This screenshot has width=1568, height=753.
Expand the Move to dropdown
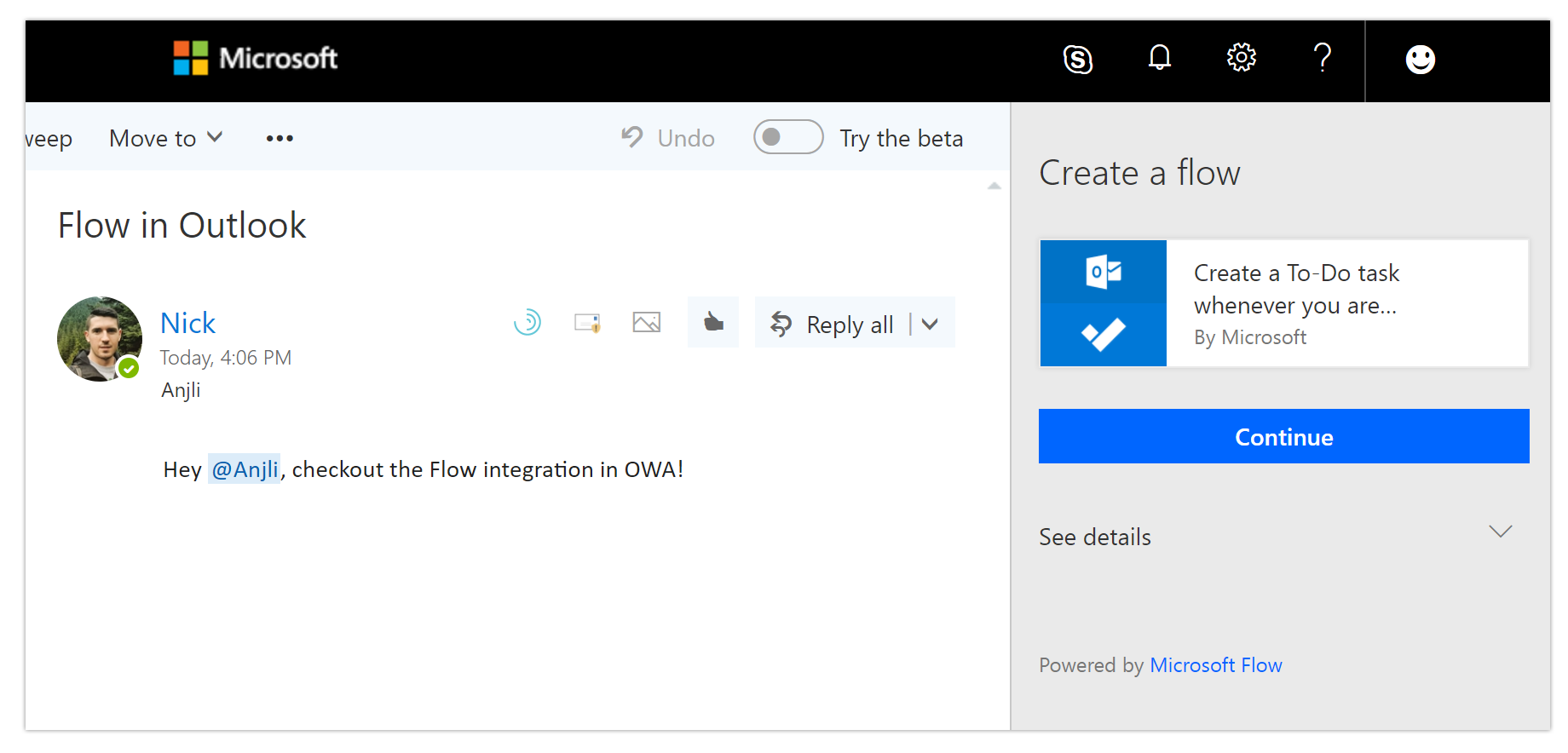click(166, 138)
